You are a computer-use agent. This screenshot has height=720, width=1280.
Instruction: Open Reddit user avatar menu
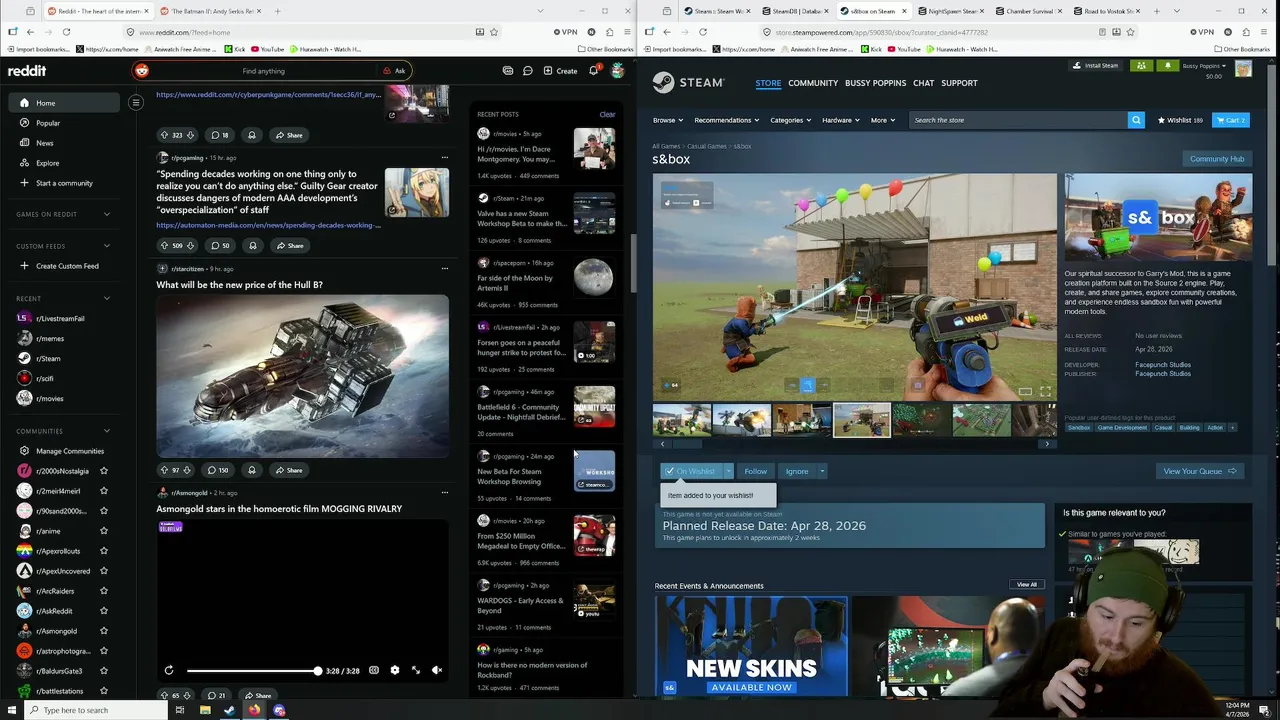coord(618,71)
